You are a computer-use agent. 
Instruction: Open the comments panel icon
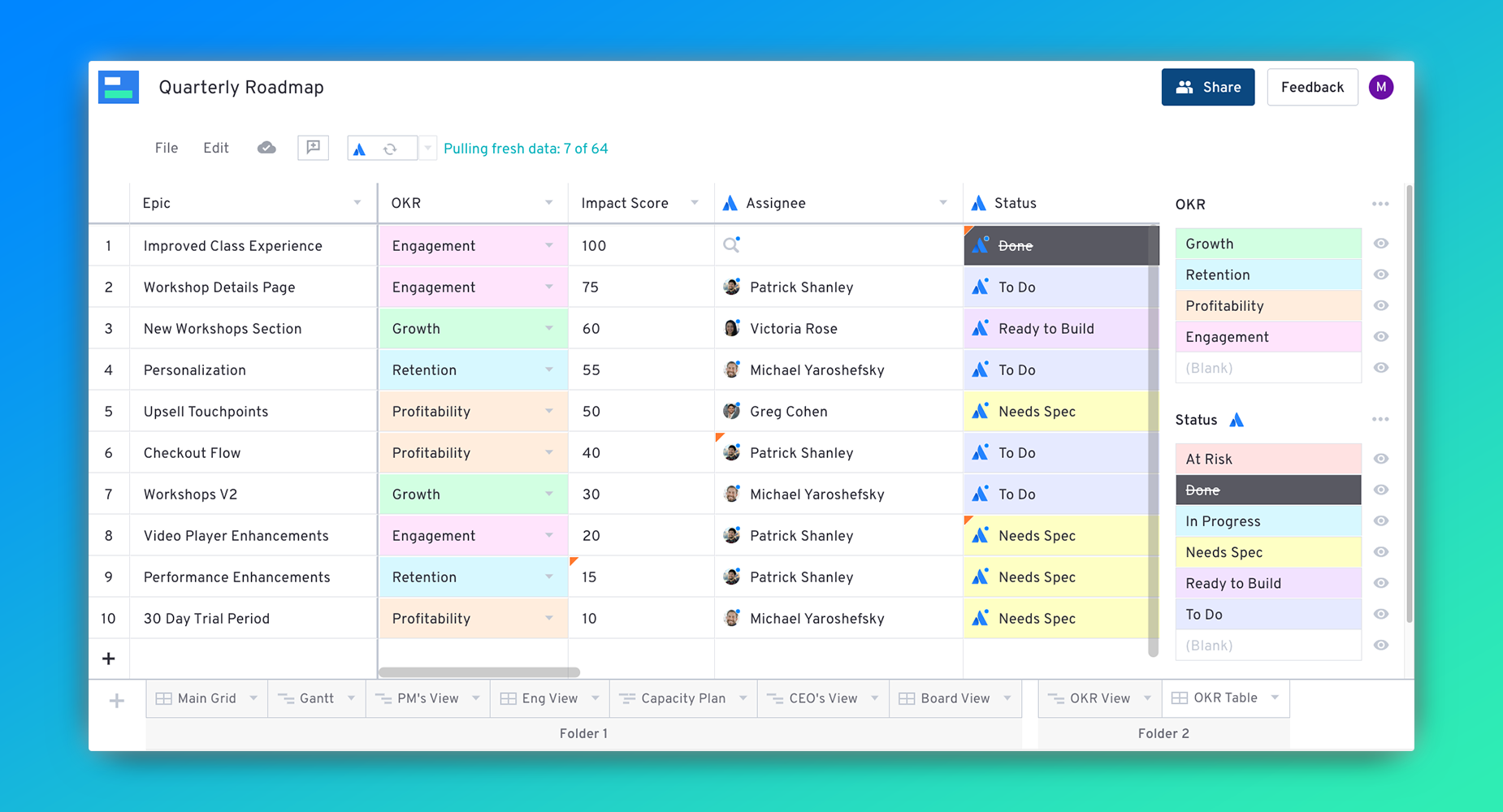[x=313, y=148]
